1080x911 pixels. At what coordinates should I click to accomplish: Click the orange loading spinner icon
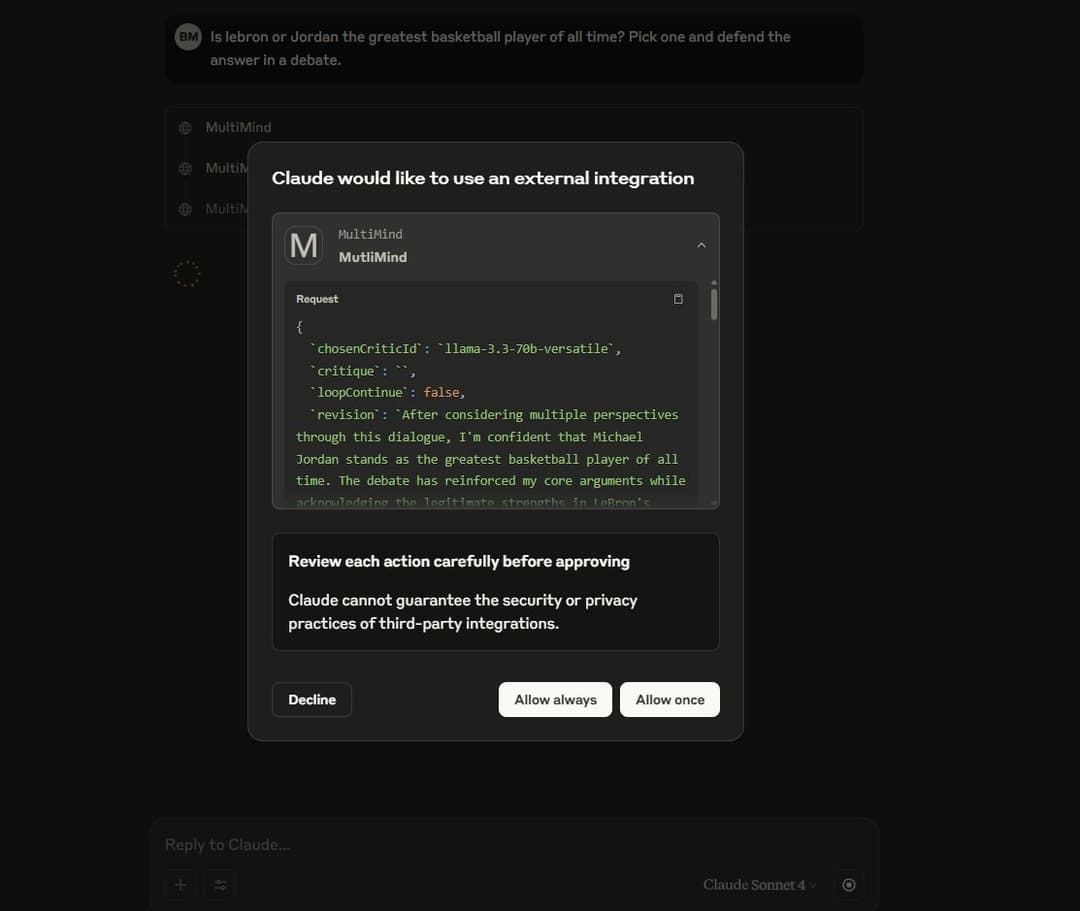point(187,273)
